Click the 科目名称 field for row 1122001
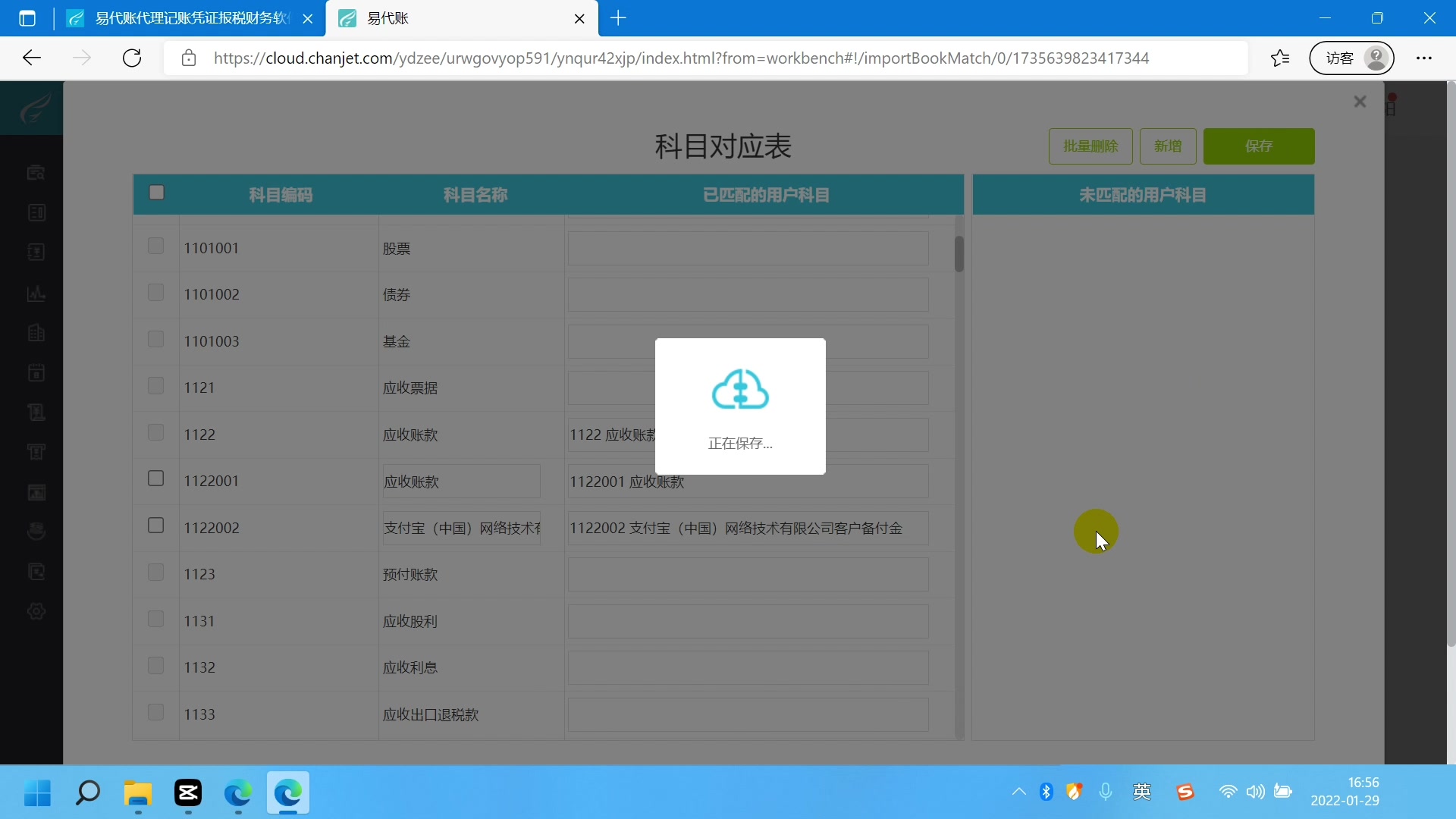 (462, 482)
